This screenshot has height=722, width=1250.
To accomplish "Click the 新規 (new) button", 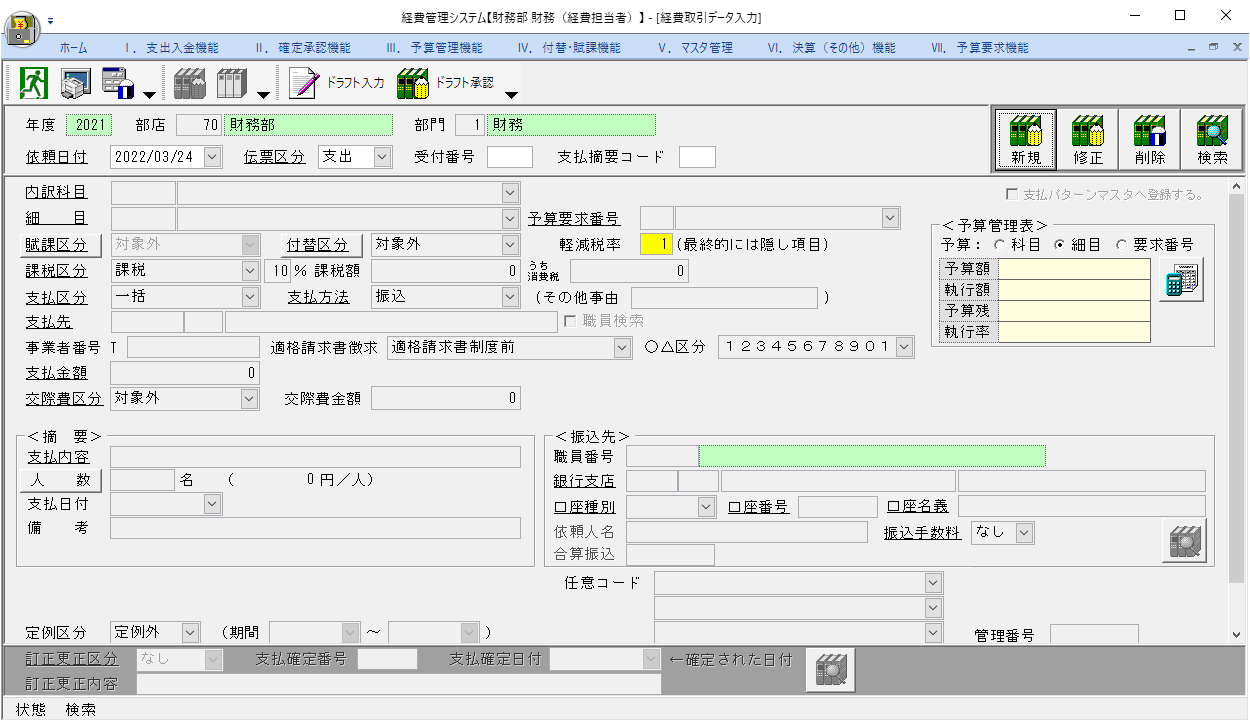I will click(x=1026, y=140).
